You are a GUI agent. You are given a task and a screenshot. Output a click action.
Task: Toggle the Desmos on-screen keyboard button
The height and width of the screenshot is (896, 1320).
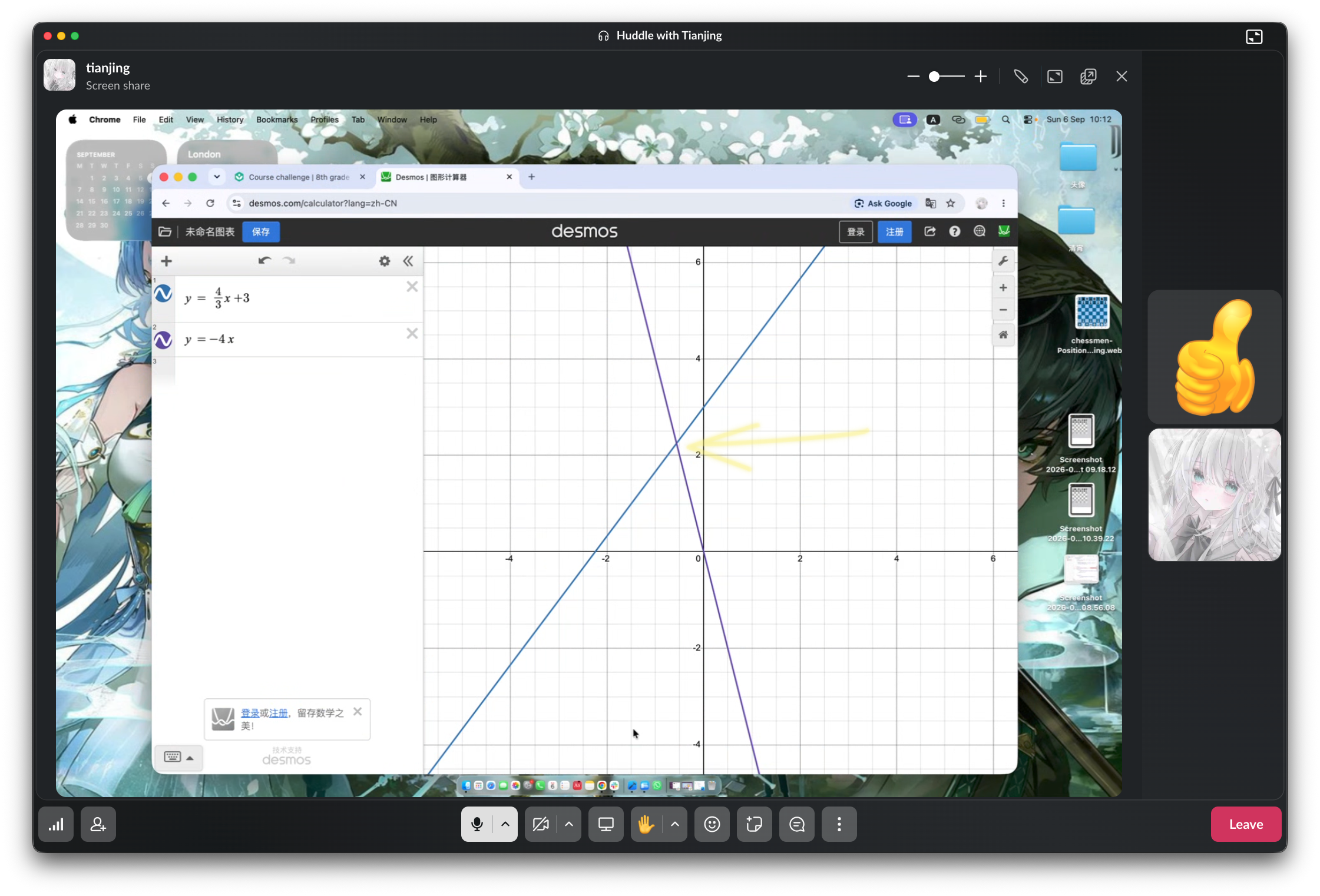click(x=178, y=757)
